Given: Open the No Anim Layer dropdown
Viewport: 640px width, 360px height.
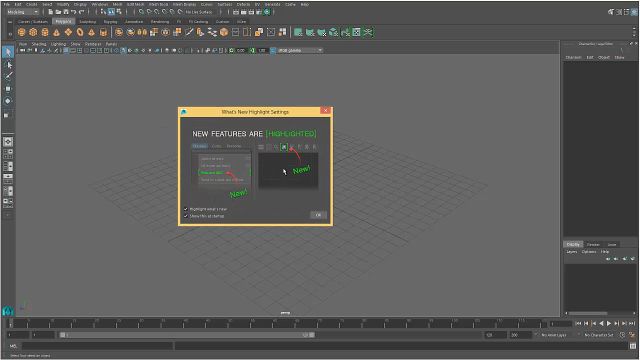Looking at the screenshot, I should click(553, 335).
